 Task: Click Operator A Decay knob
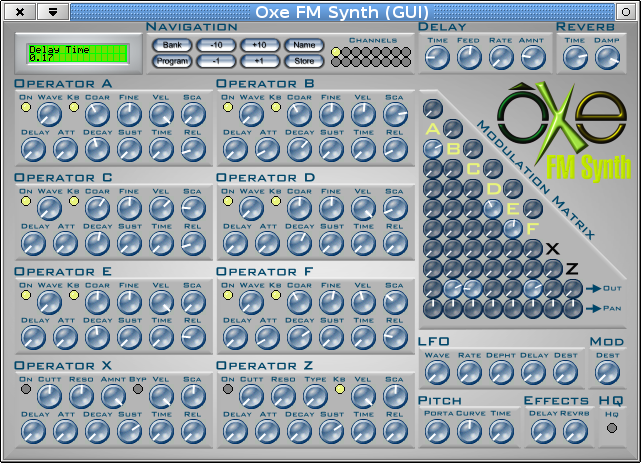97,150
